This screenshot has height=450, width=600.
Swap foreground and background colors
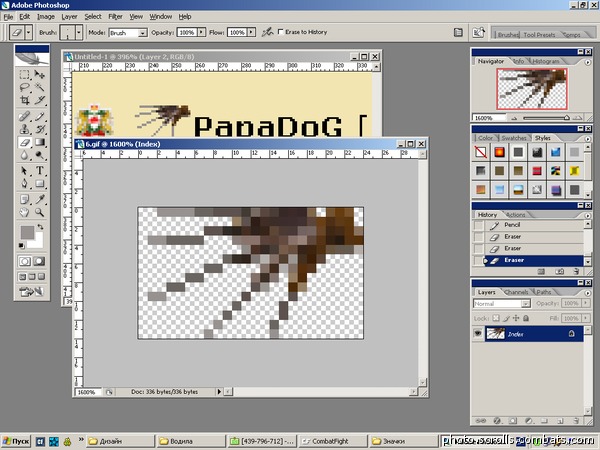(40, 227)
